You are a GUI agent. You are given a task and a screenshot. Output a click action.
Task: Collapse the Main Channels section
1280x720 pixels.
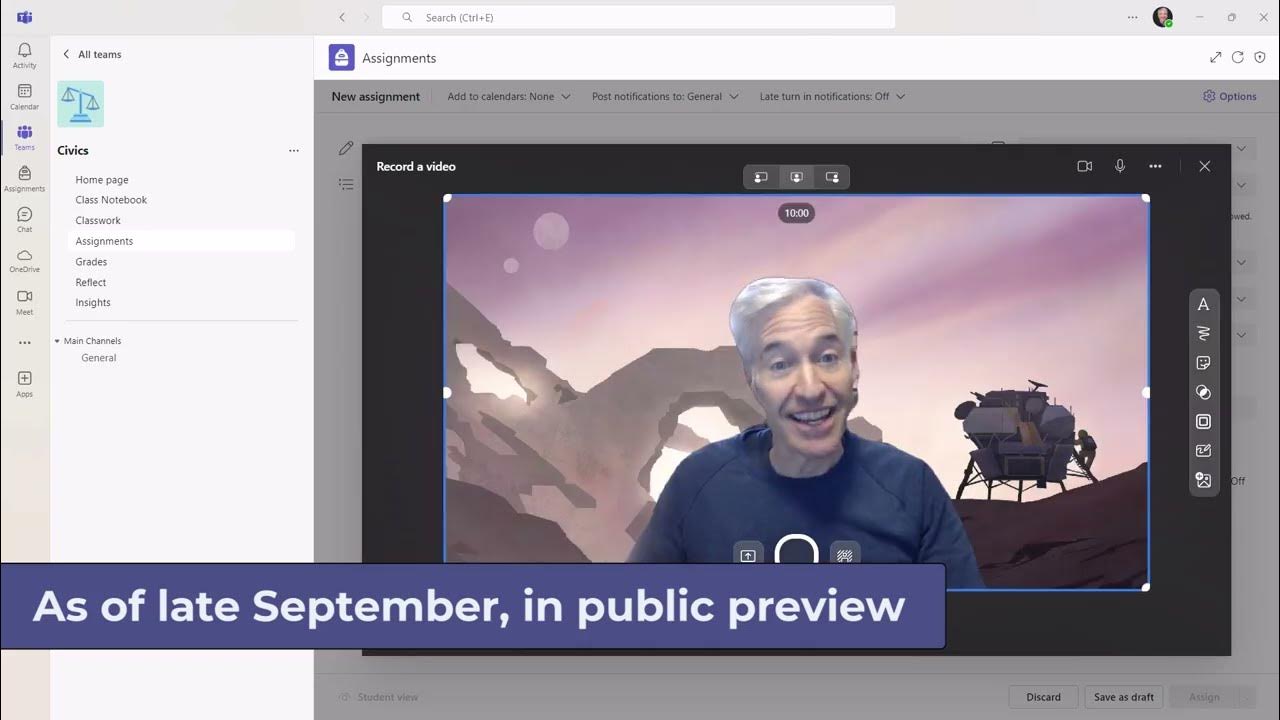[57, 341]
